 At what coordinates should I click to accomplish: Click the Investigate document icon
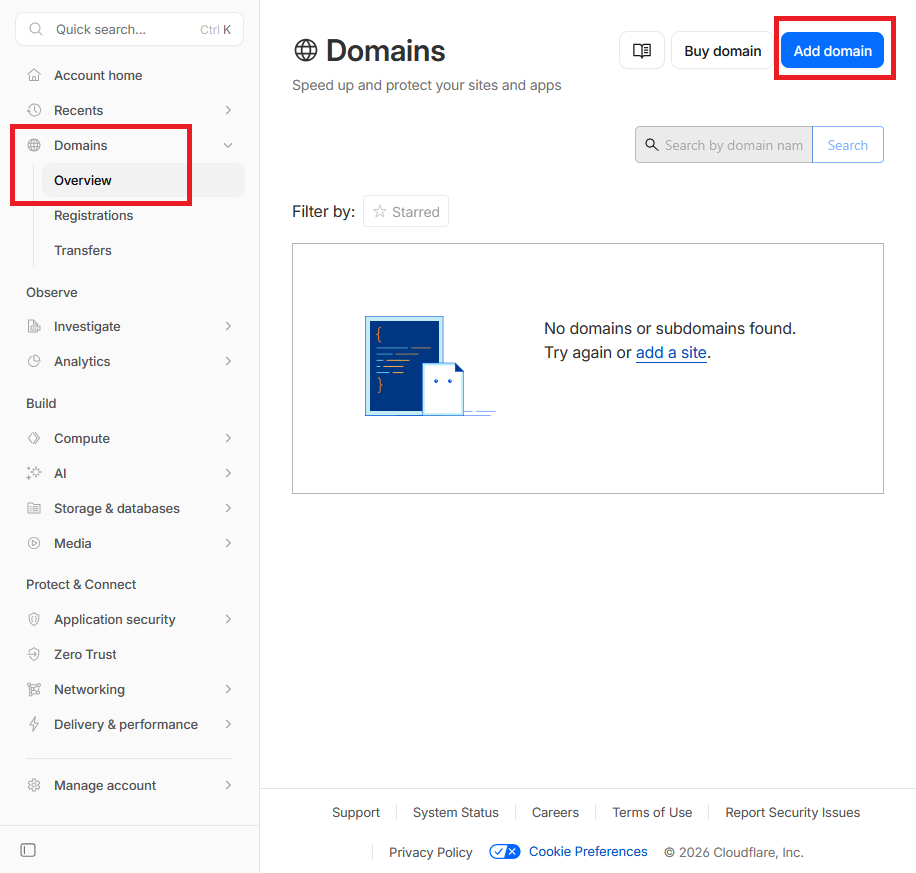point(34,327)
